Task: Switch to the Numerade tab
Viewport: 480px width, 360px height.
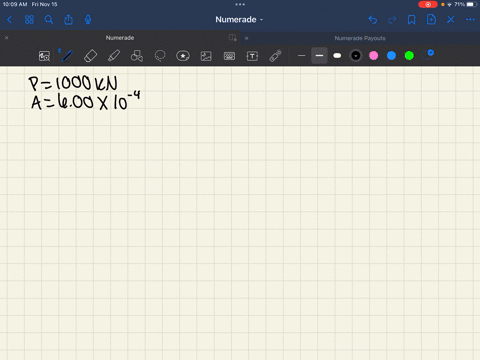Action: (x=120, y=38)
